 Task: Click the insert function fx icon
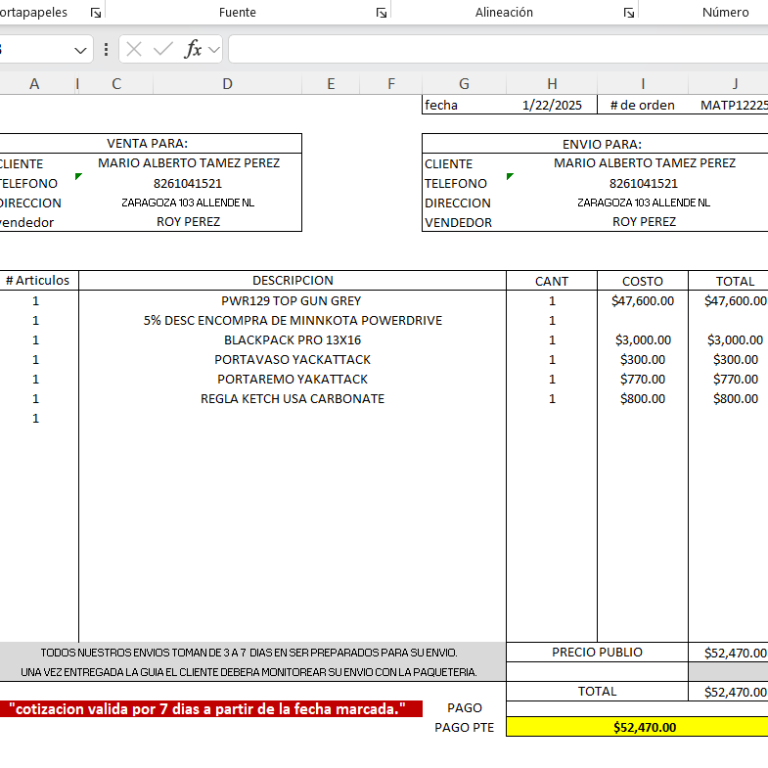(193, 49)
